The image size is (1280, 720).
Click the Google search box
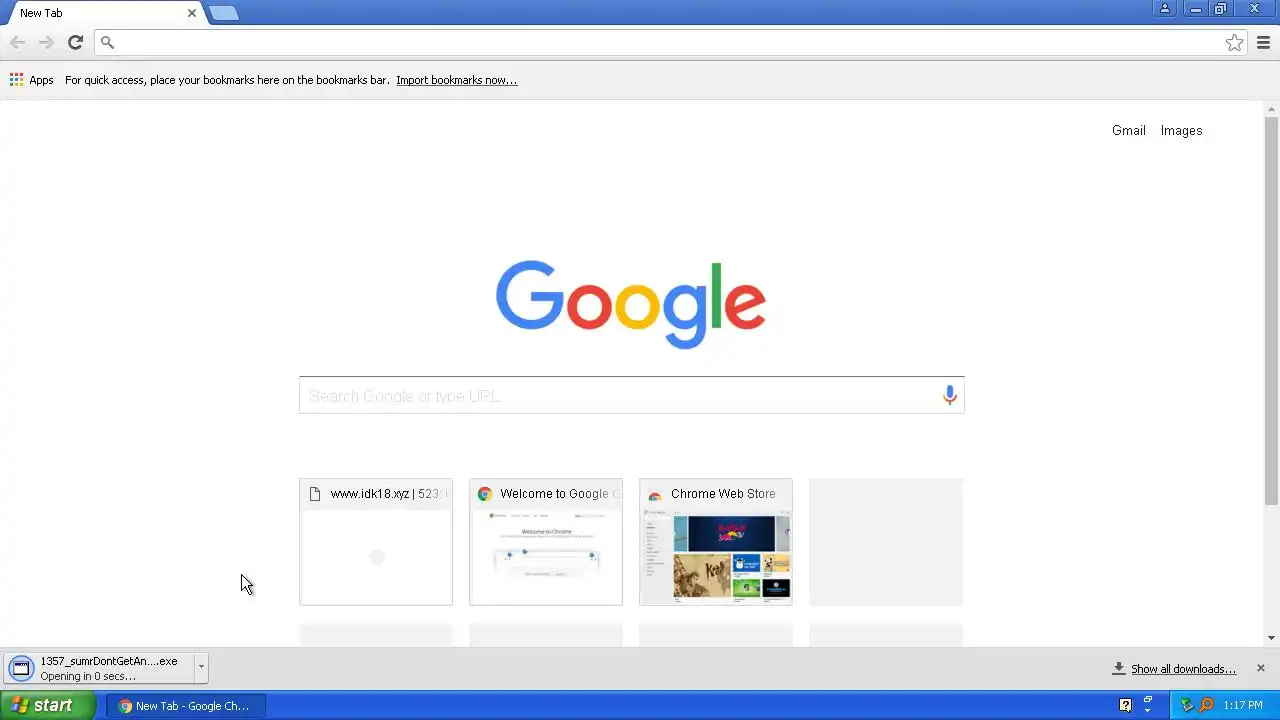coord(631,395)
